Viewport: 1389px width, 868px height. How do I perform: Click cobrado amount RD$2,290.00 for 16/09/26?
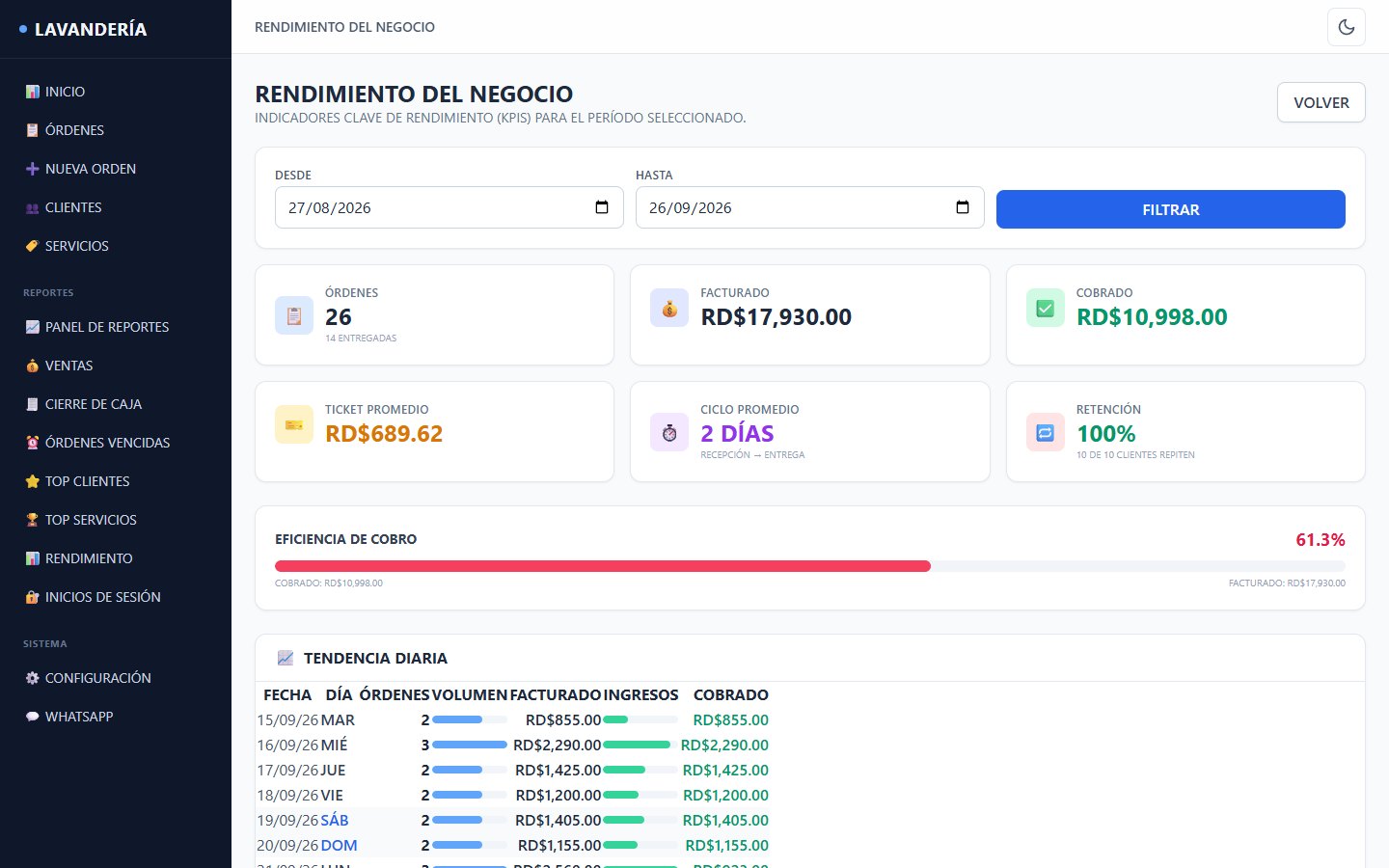point(724,745)
